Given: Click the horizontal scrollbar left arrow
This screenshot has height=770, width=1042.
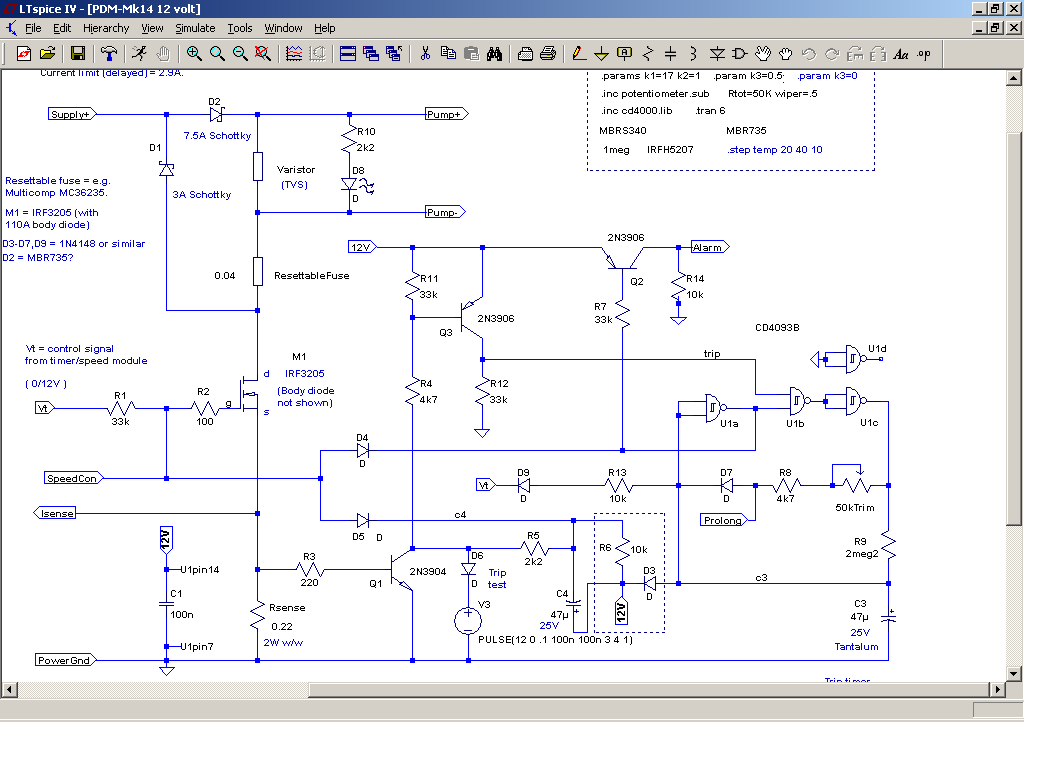Looking at the screenshot, I should pos(9,690).
